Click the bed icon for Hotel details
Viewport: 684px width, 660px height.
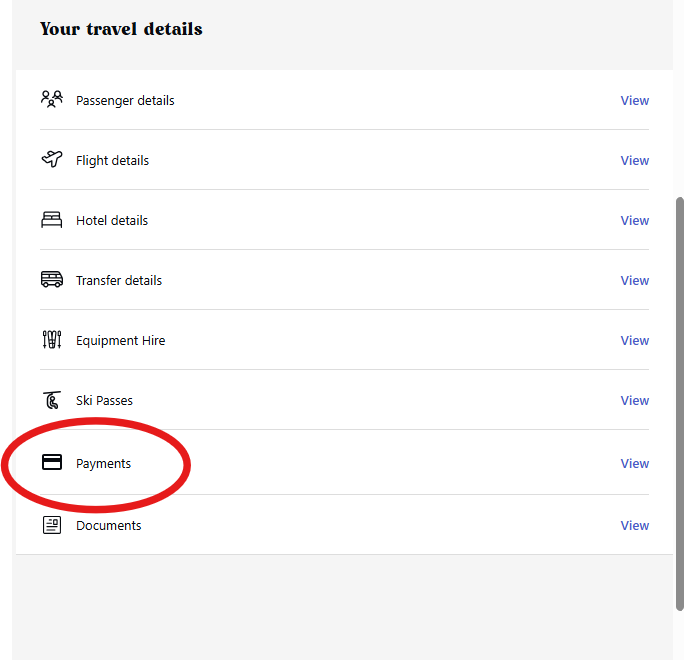(x=51, y=219)
